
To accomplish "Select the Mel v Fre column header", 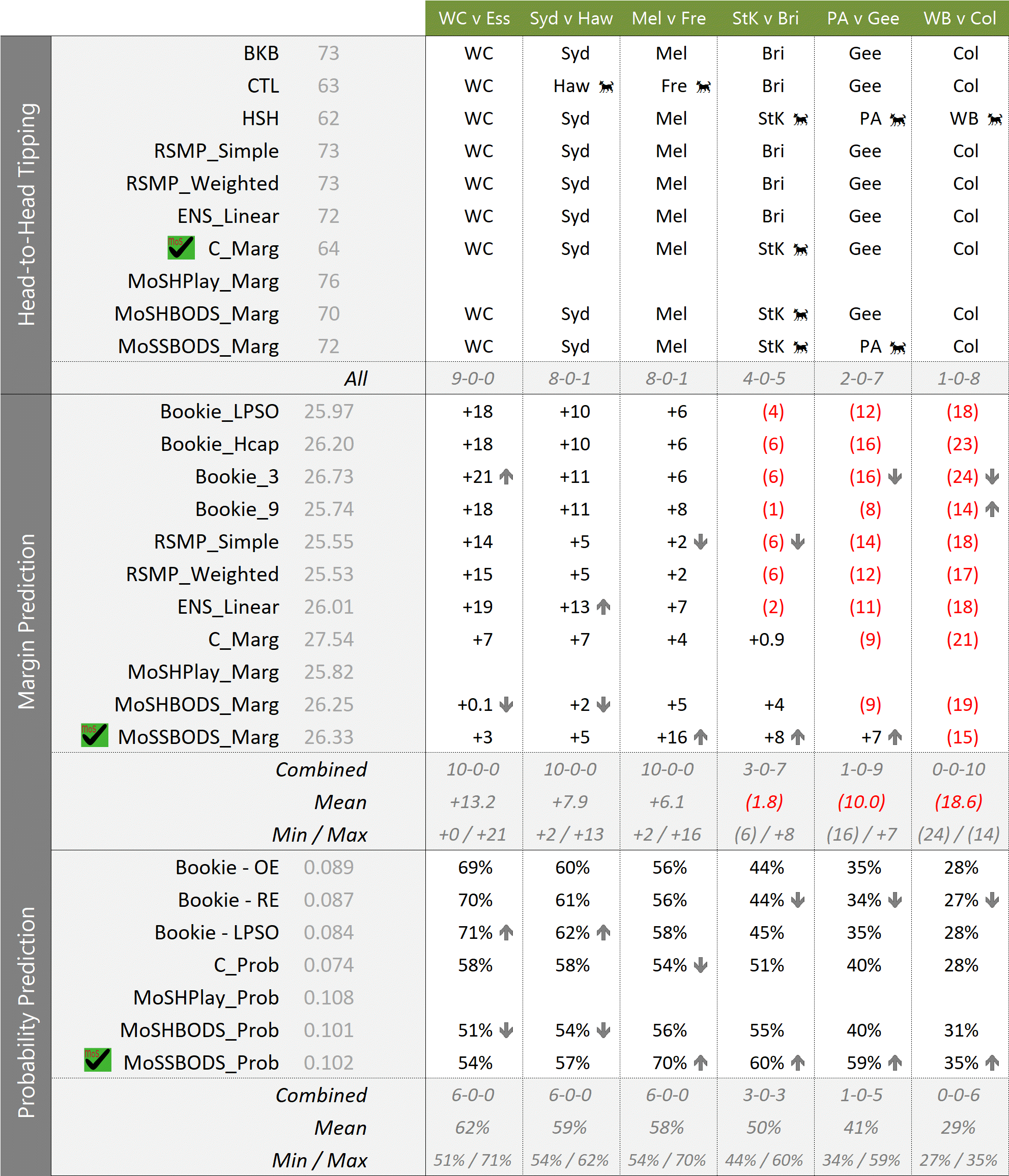I will 669,18.
